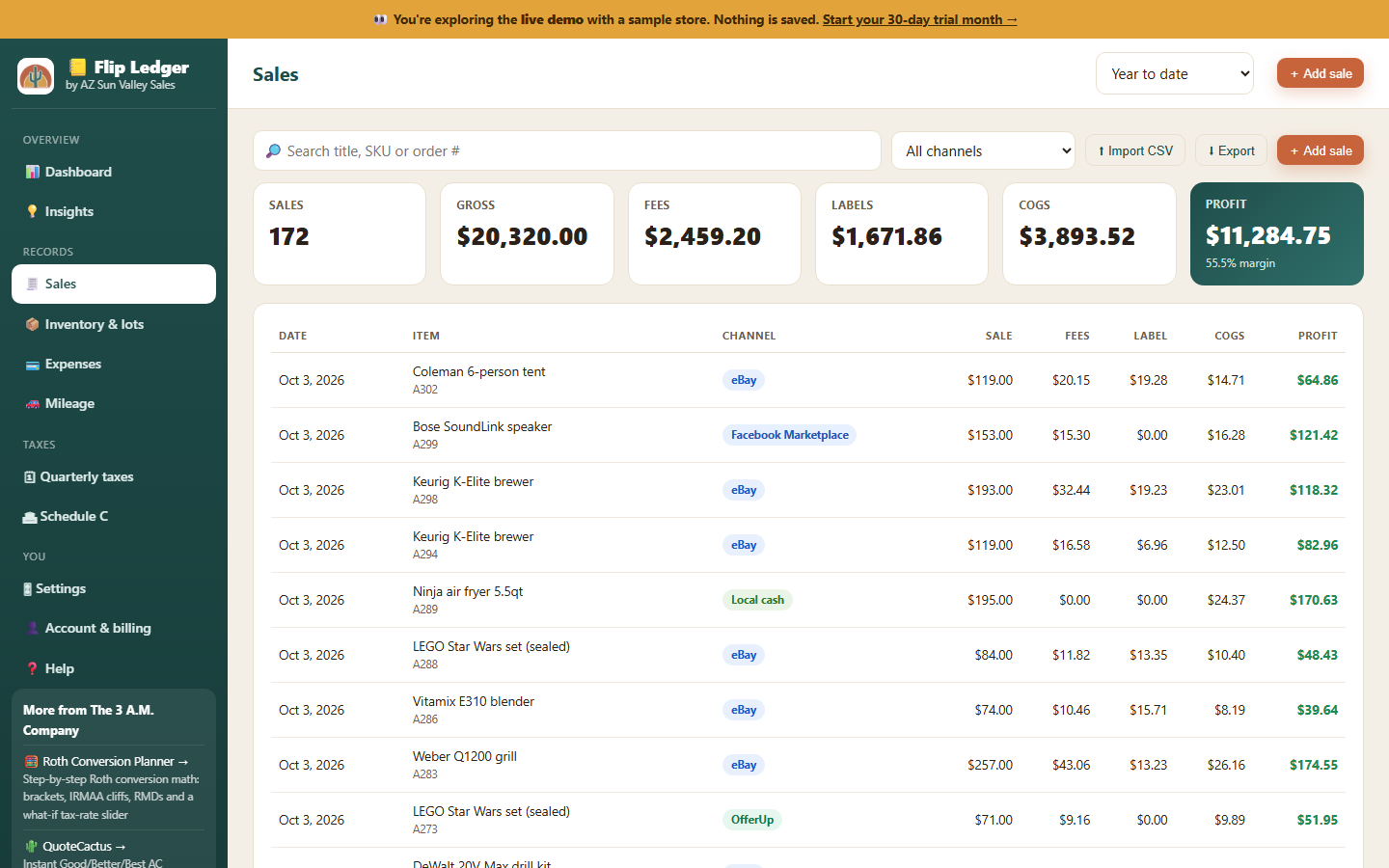This screenshot has height=868, width=1389.
Task: Click the Export button
Action: (1231, 150)
